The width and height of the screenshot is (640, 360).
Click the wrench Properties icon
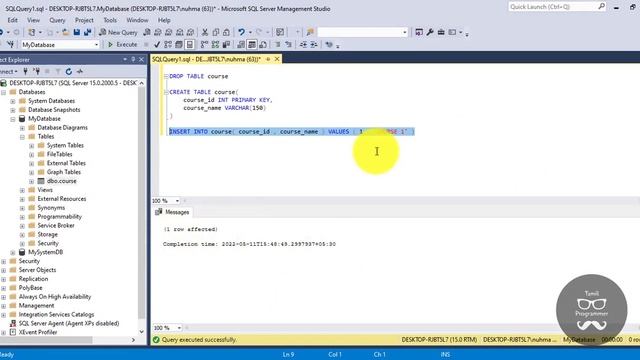click(430, 32)
